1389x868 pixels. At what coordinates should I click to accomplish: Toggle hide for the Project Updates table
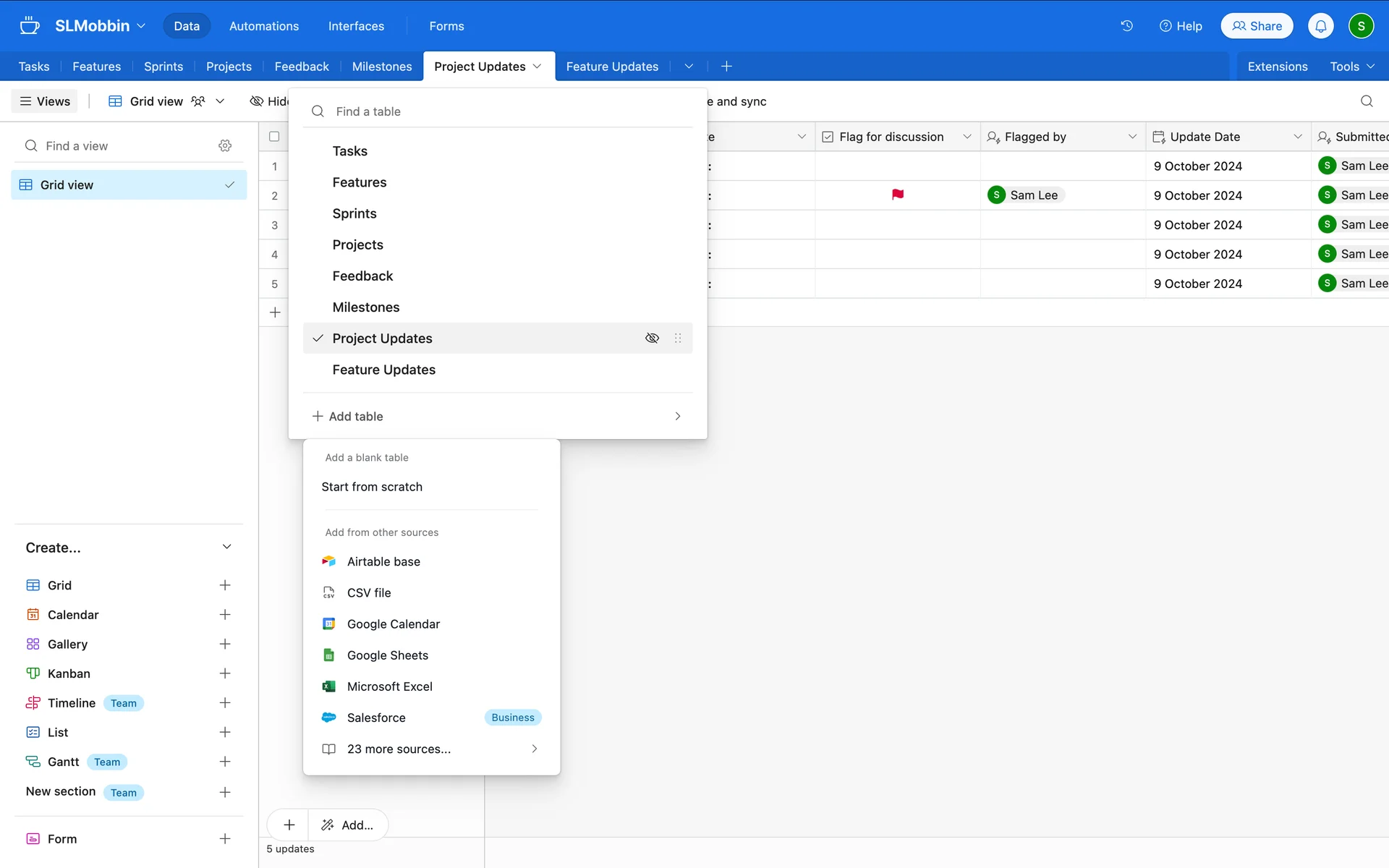652,339
